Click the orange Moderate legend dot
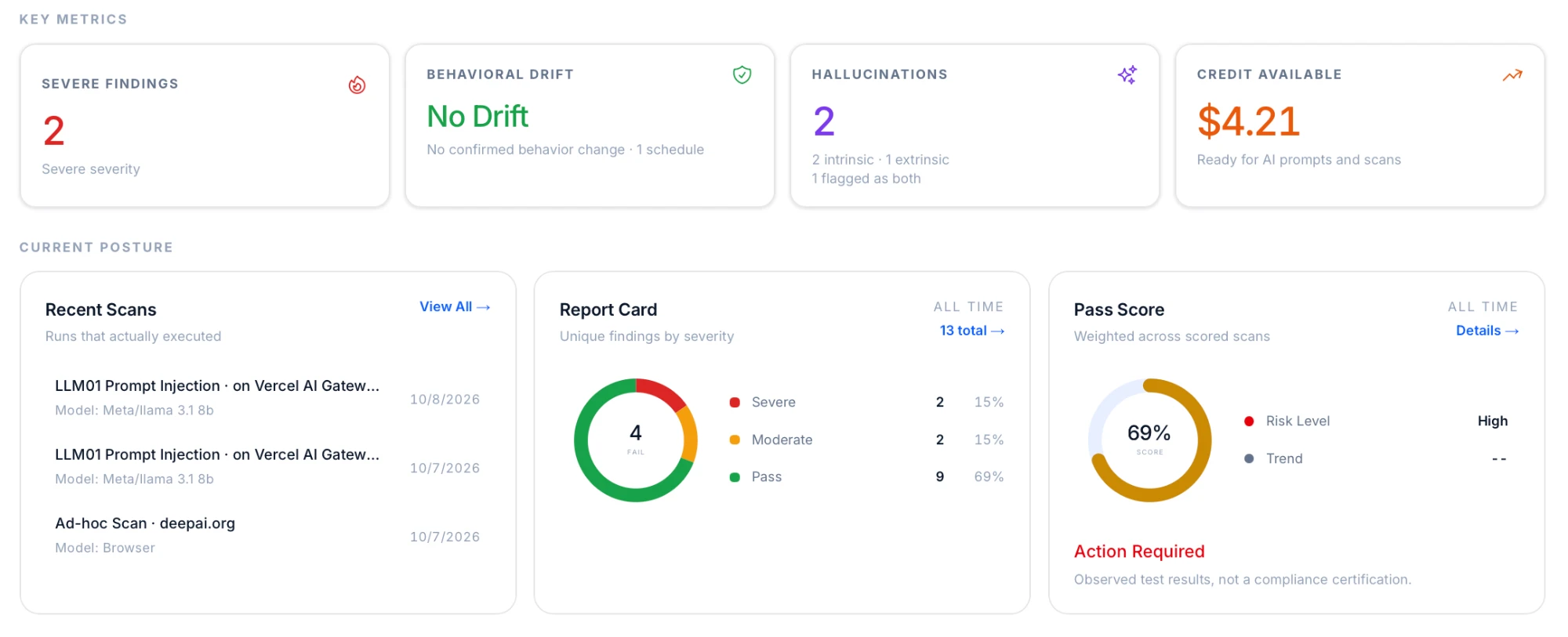1568x637 pixels. (x=735, y=440)
